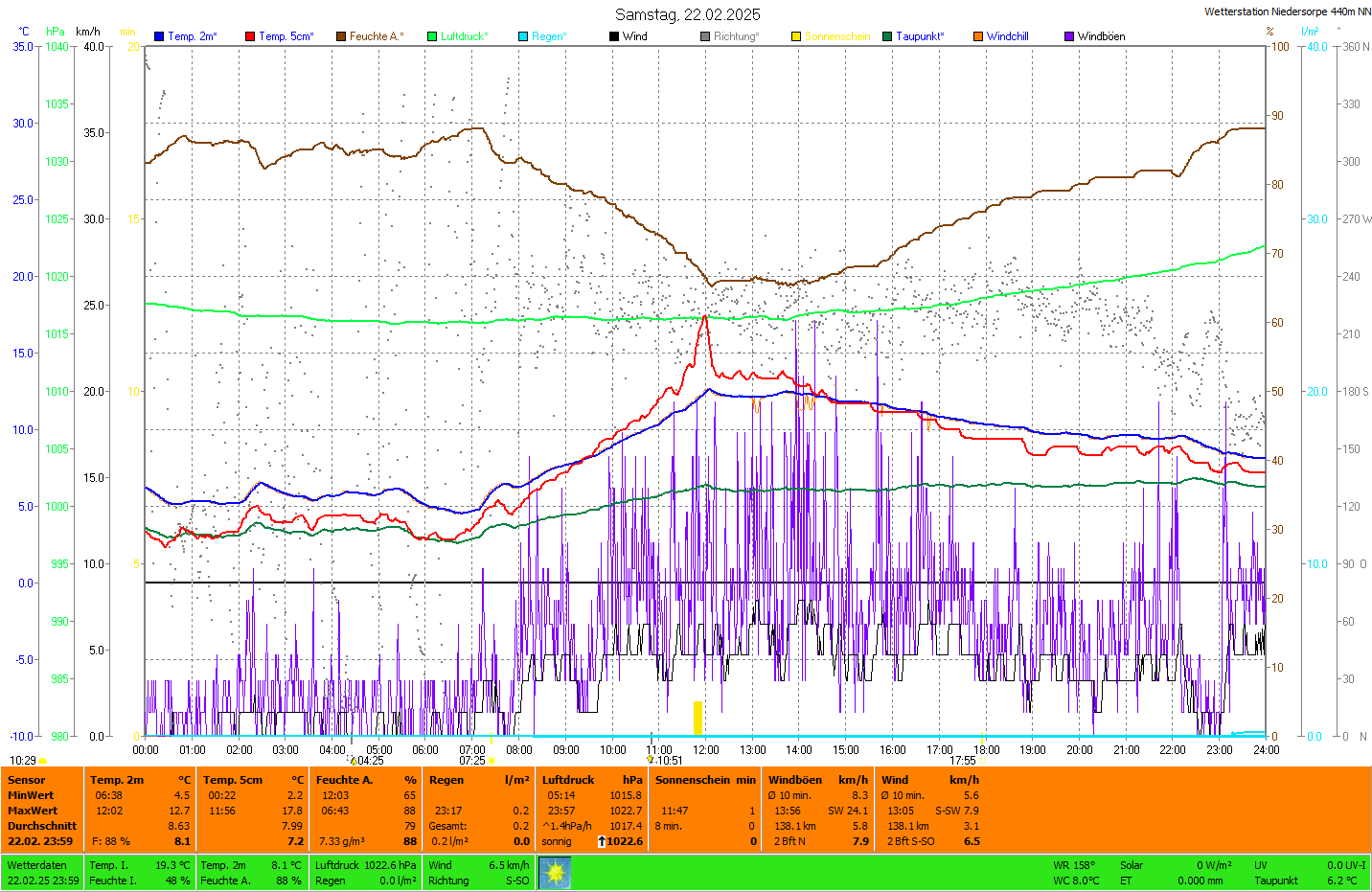Click the sun marker beside 10:29

(x=43, y=761)
